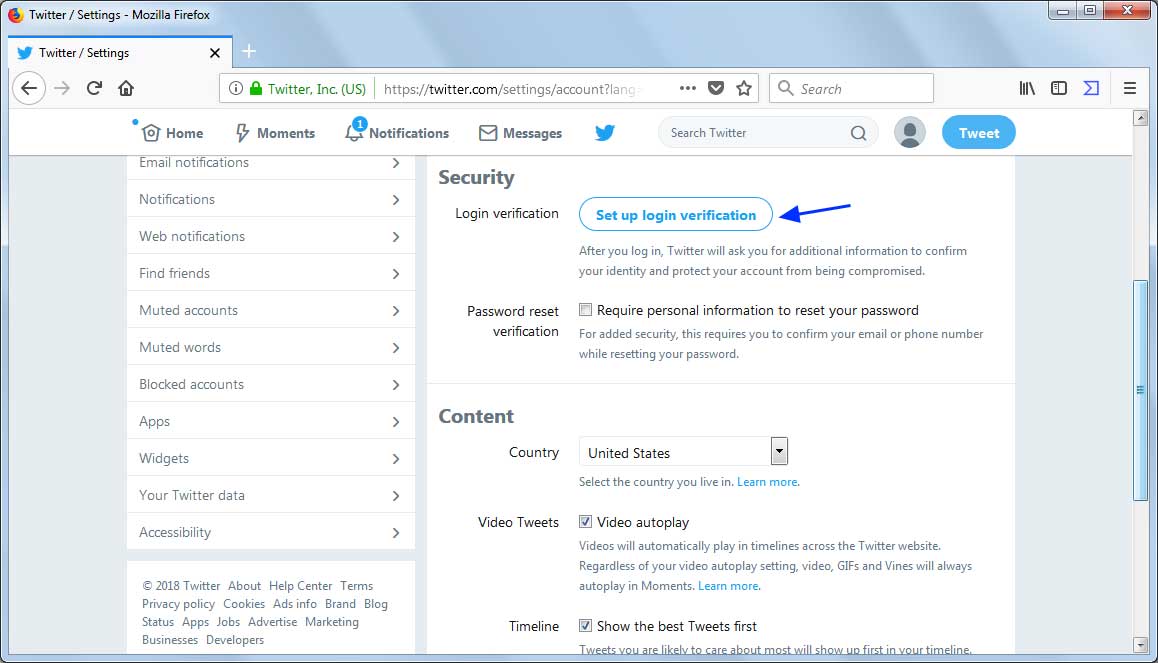This screenshot has height=663, width=1158.
Task: Click the scrollbar up arrow
Action: 1140,117
